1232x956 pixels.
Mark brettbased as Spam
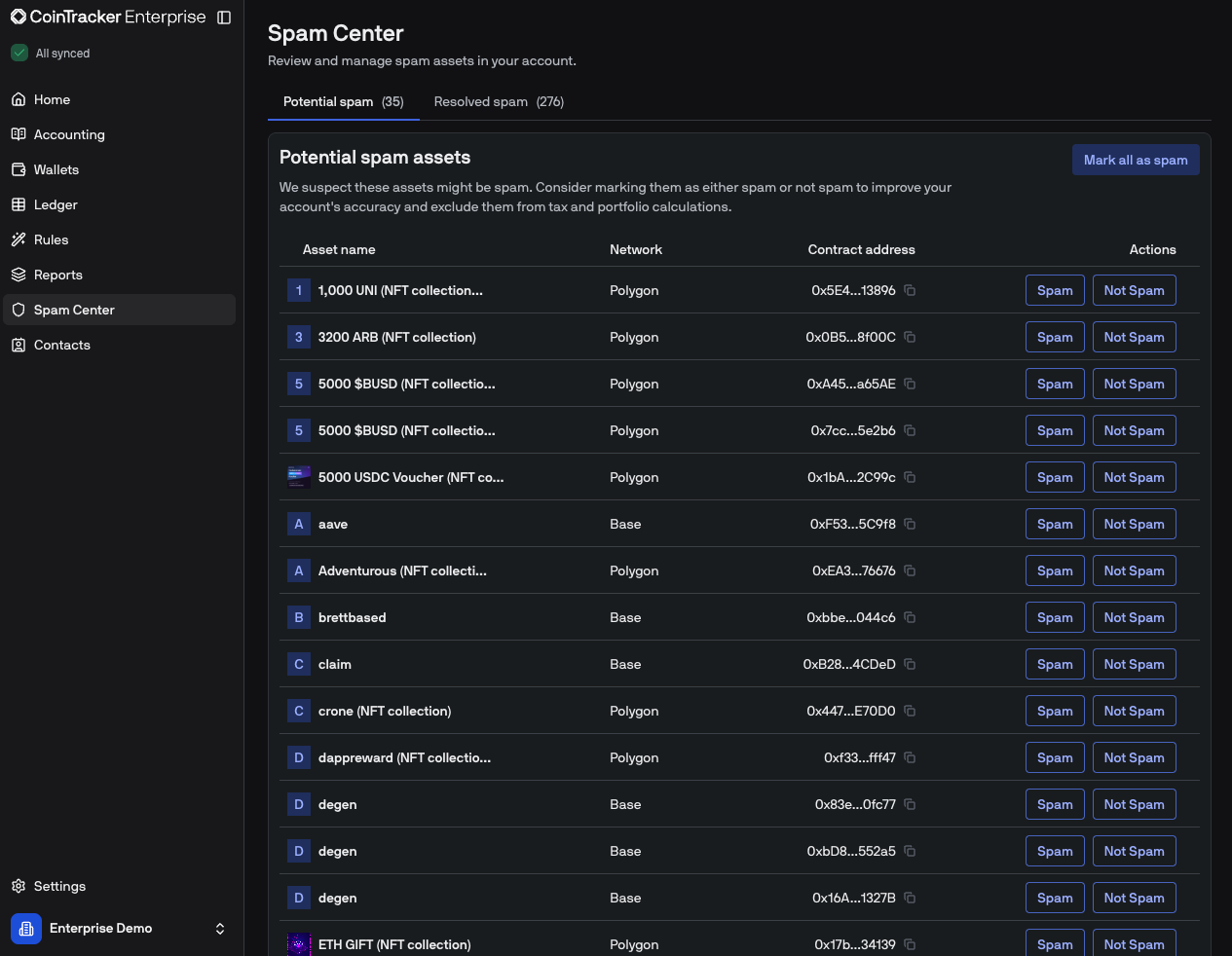(1055, 617)
